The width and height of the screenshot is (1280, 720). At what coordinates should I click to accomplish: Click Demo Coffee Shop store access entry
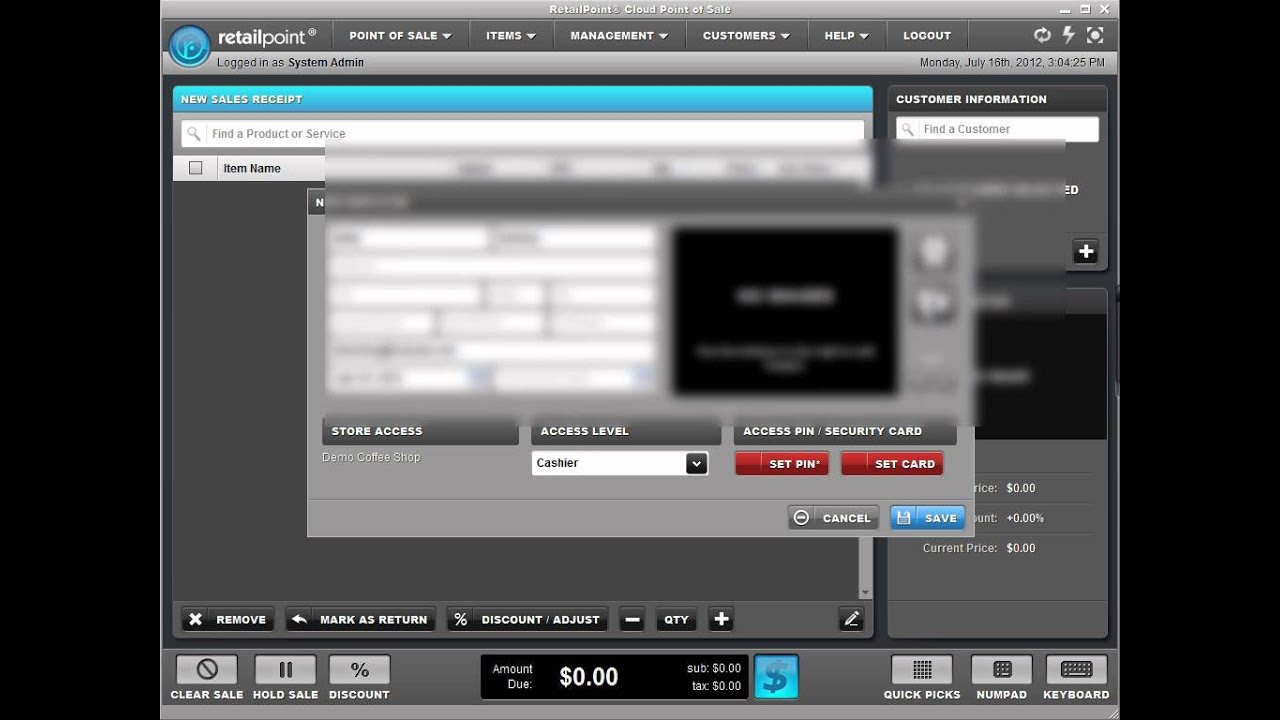click(371, 457)
